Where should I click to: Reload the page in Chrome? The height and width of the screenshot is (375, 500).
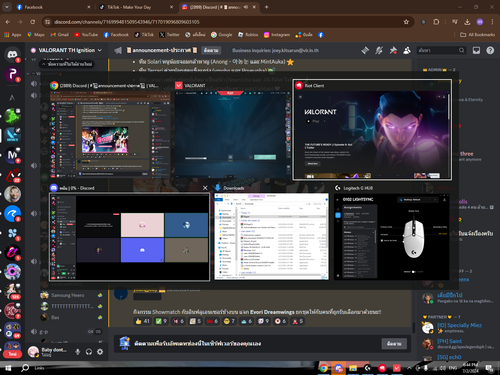pyautogui.click(x=33, y=22)
